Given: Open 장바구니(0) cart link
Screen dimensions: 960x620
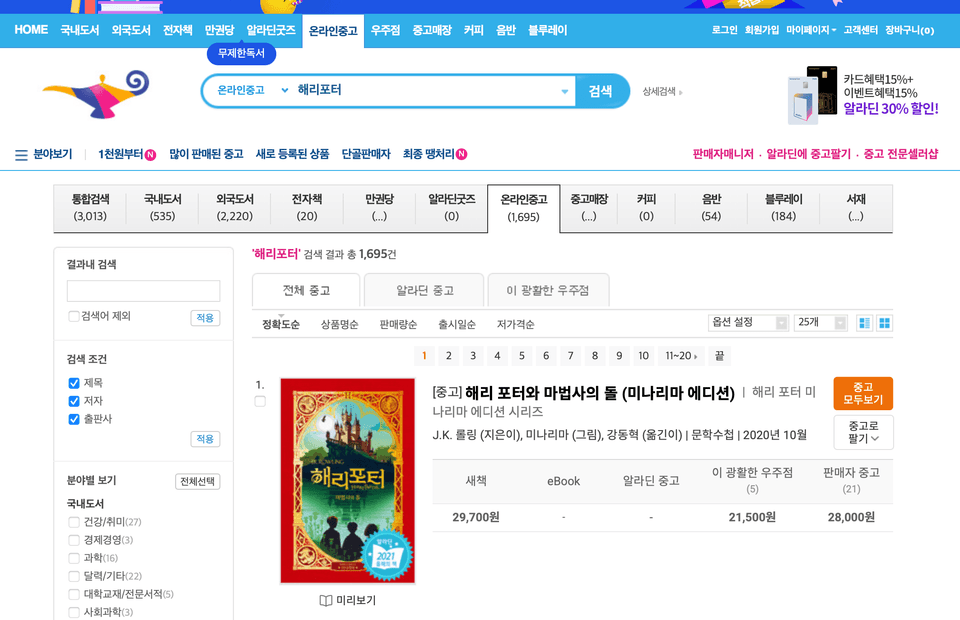Looking at the screenshot, I should (910, 30).
